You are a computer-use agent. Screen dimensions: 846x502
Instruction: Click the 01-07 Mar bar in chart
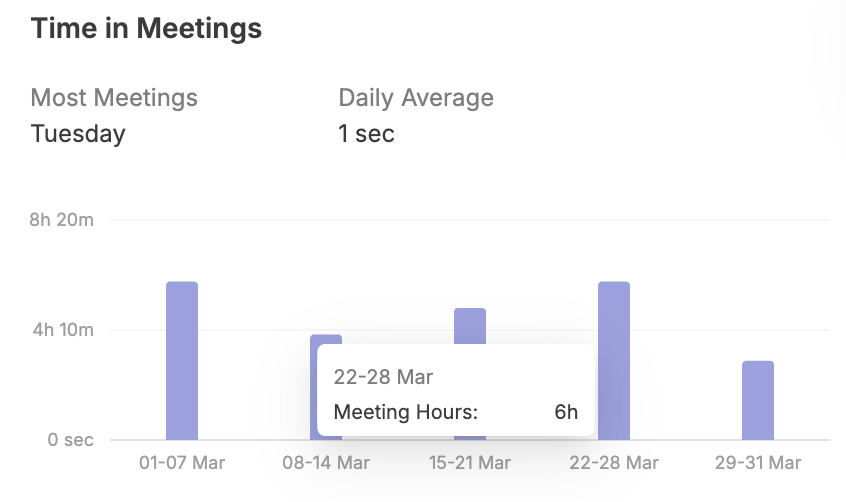click(x=182, y=360)
